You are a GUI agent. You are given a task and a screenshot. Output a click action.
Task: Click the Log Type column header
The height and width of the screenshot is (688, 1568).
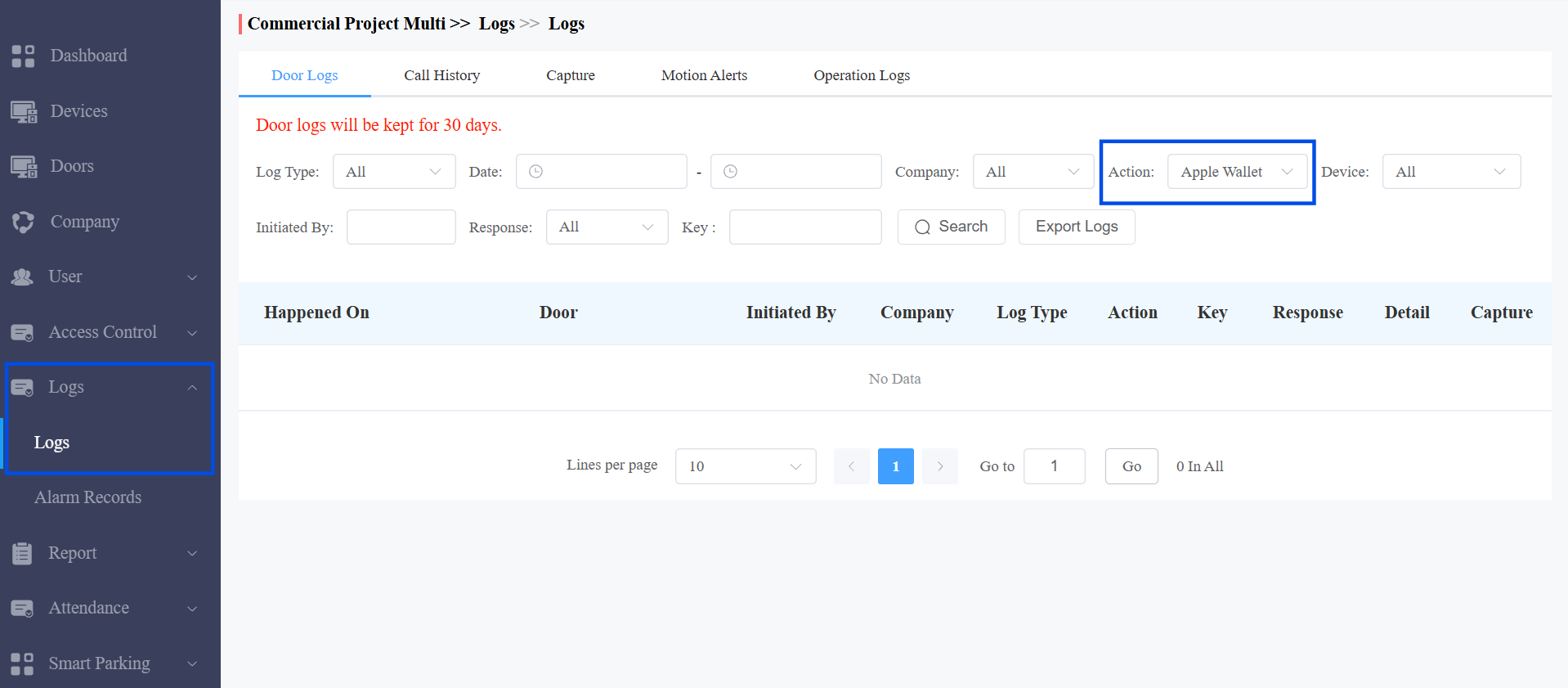(x=1032, y=313)
